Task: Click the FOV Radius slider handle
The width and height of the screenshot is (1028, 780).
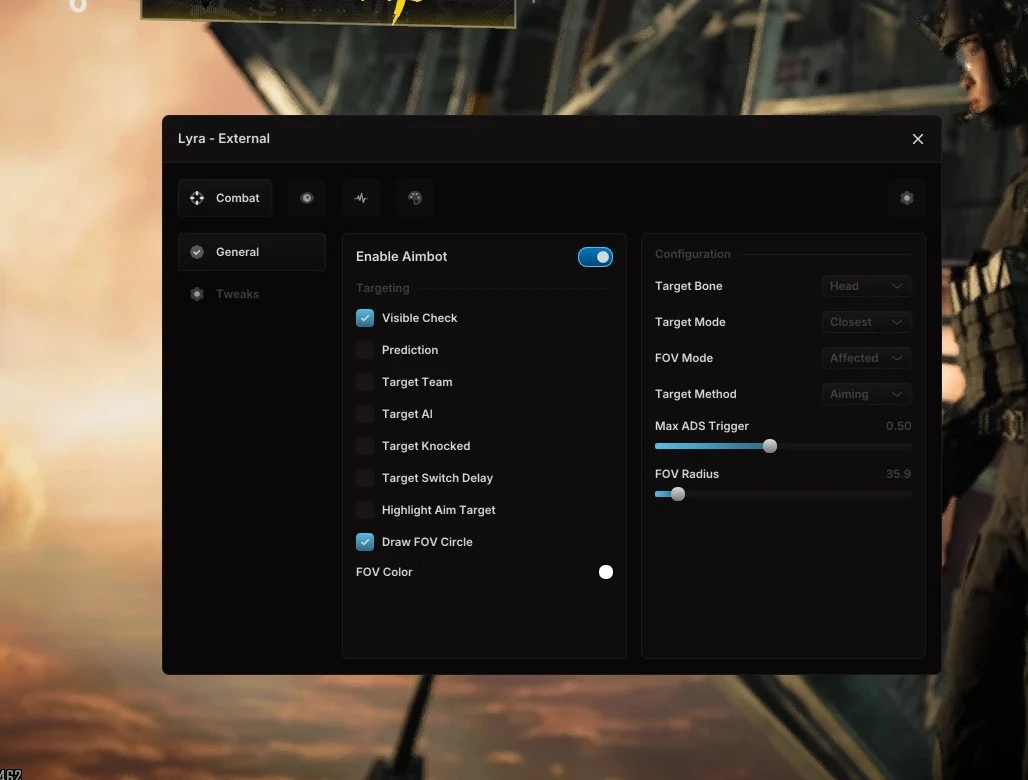Action: click(678, 494)
